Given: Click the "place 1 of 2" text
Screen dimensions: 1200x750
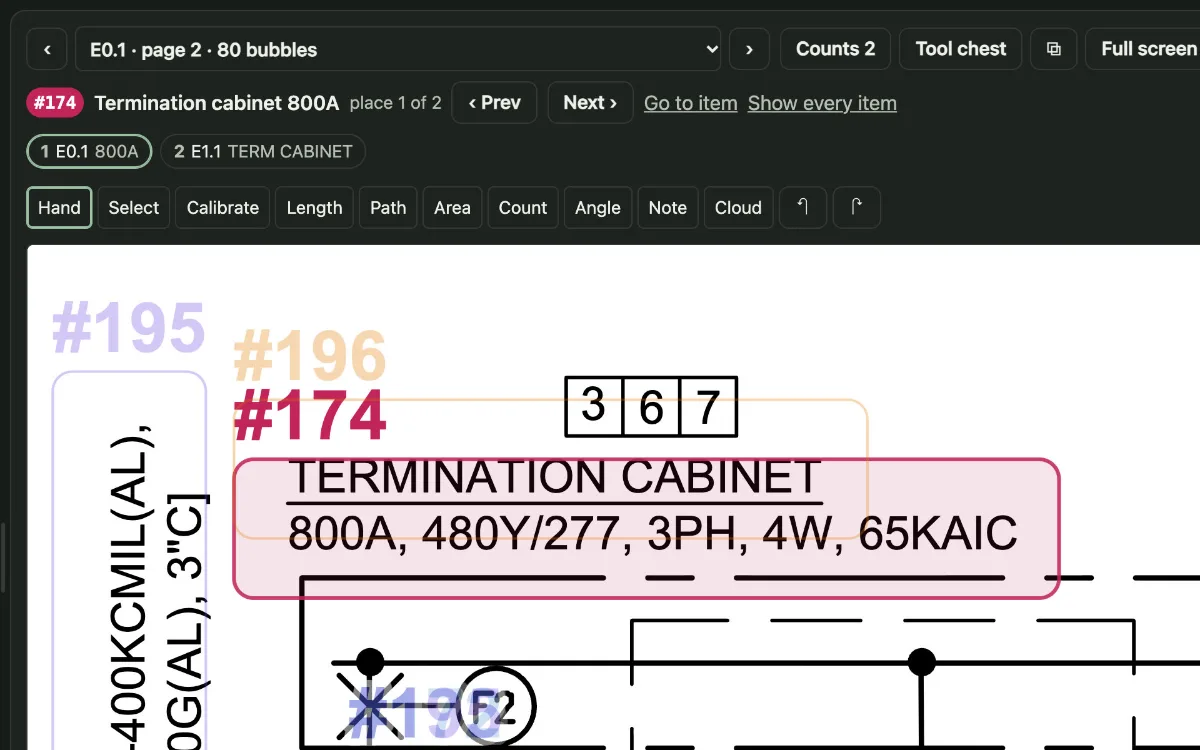Looking at the screenshot, I should 395,103.
